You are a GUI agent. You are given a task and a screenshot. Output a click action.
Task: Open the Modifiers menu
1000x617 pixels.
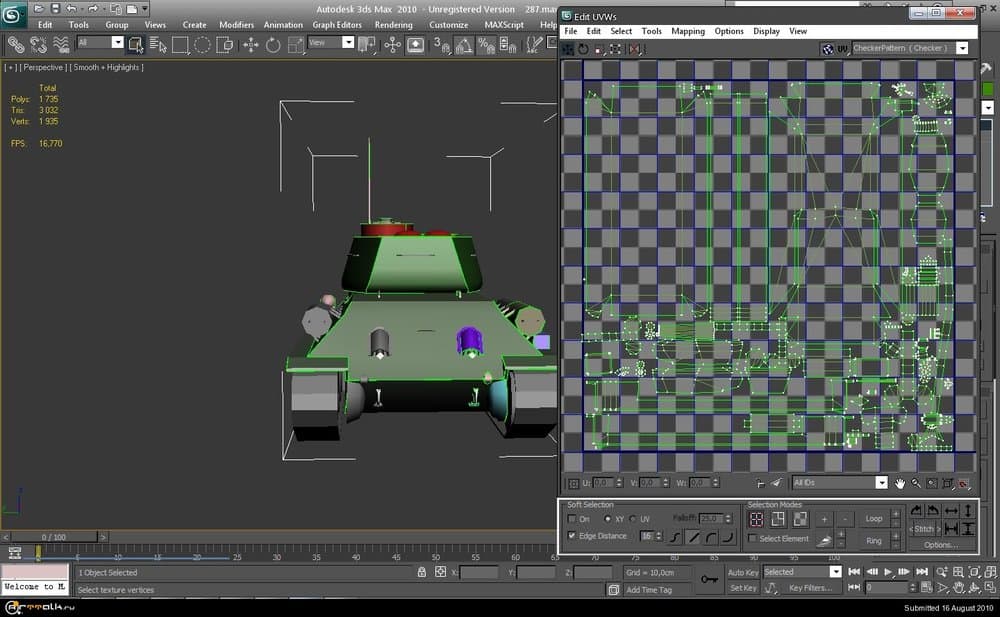coord(236,25)
